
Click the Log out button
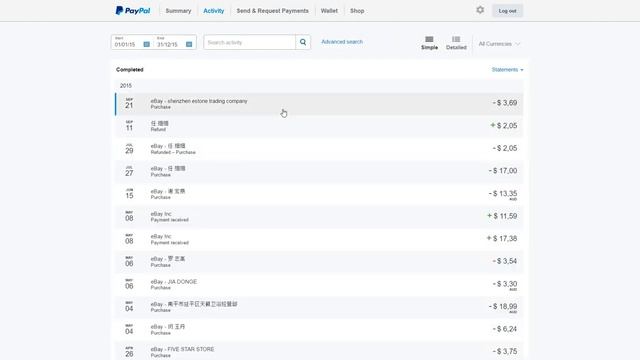(x=507, y=11)
